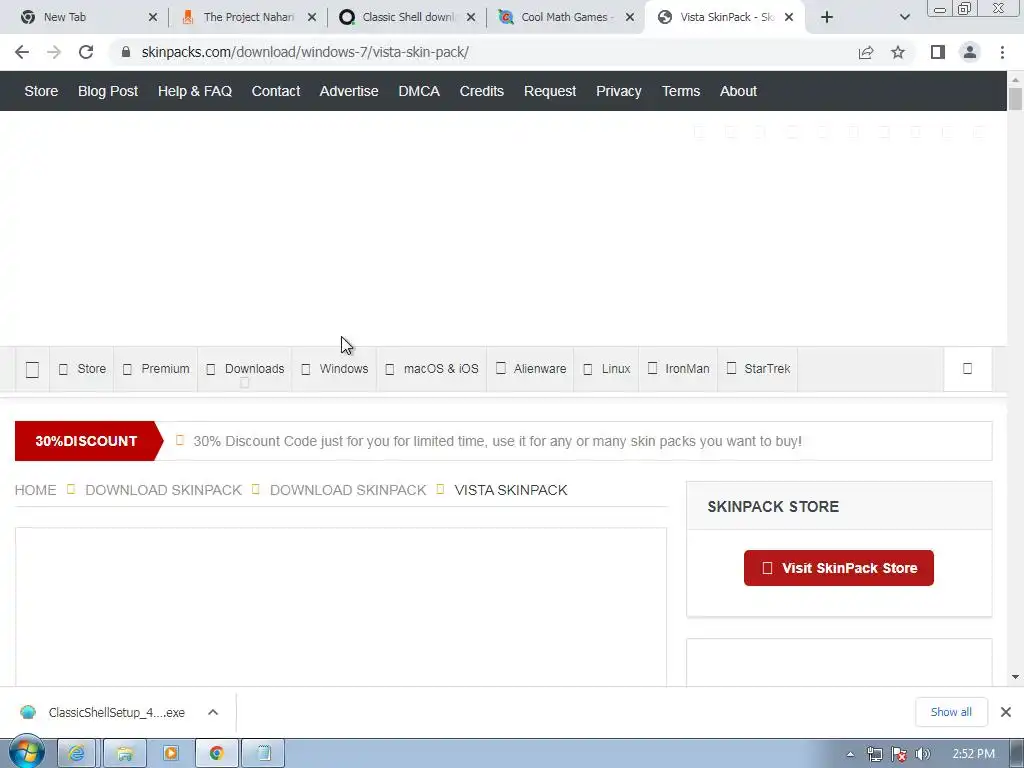Open the About page
The height and width of the screenshot is (768, 1024).
[738, 91]
